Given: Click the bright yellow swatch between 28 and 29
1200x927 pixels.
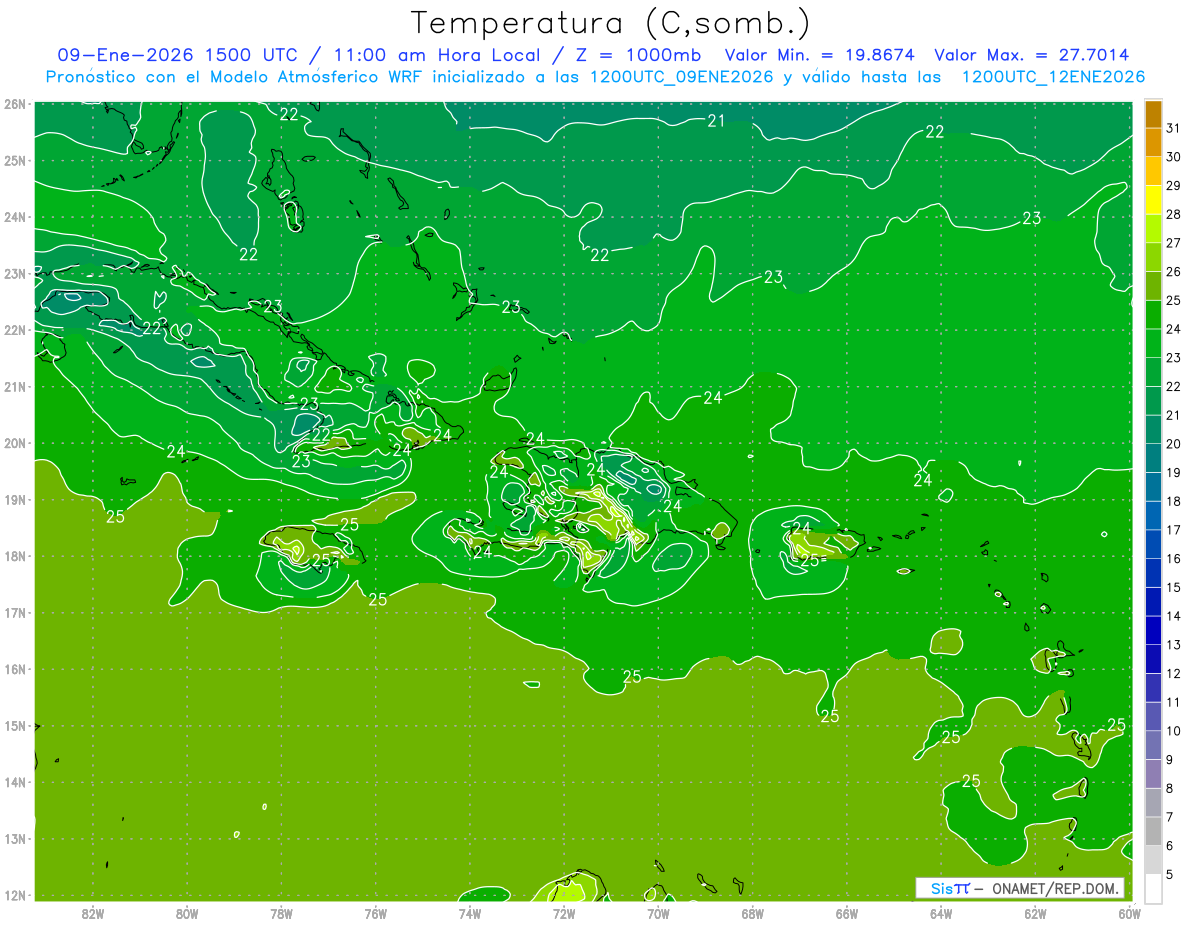Looking at the screenshot, I should coord(1153,200).
